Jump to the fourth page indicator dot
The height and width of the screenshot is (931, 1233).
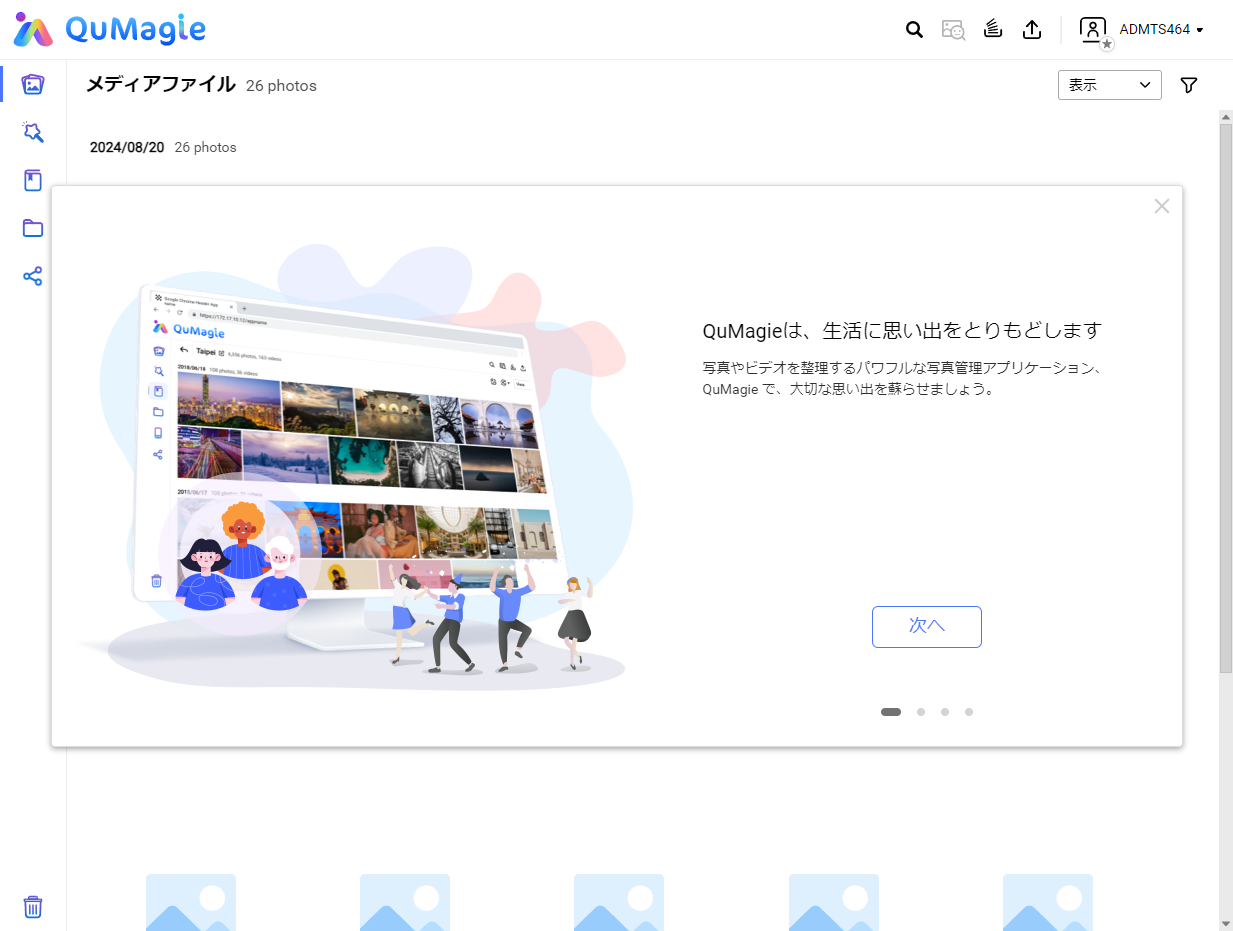(x=969, y=712)
